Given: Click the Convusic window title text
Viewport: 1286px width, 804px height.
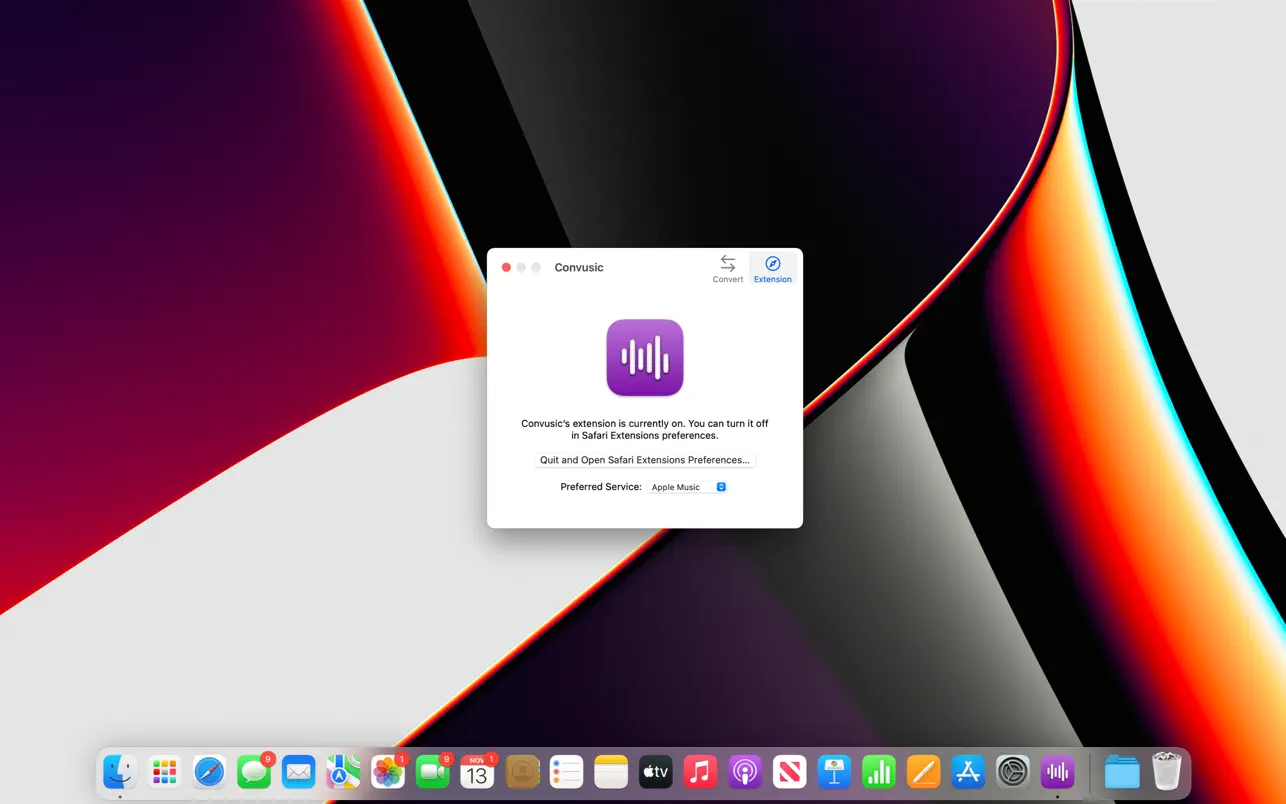Looking at the screenshot, I should point(579,268).
